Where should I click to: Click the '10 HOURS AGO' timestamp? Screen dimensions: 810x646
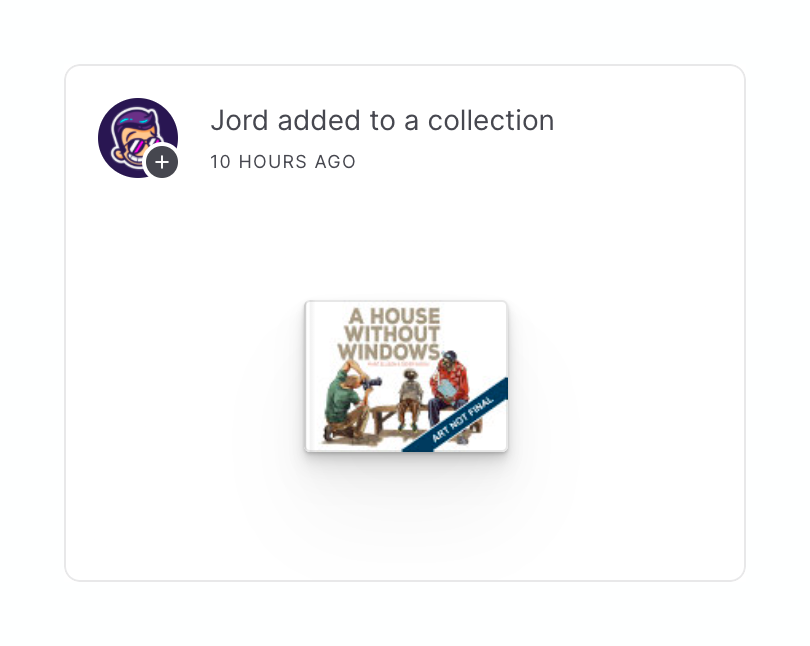coord(283,162)
